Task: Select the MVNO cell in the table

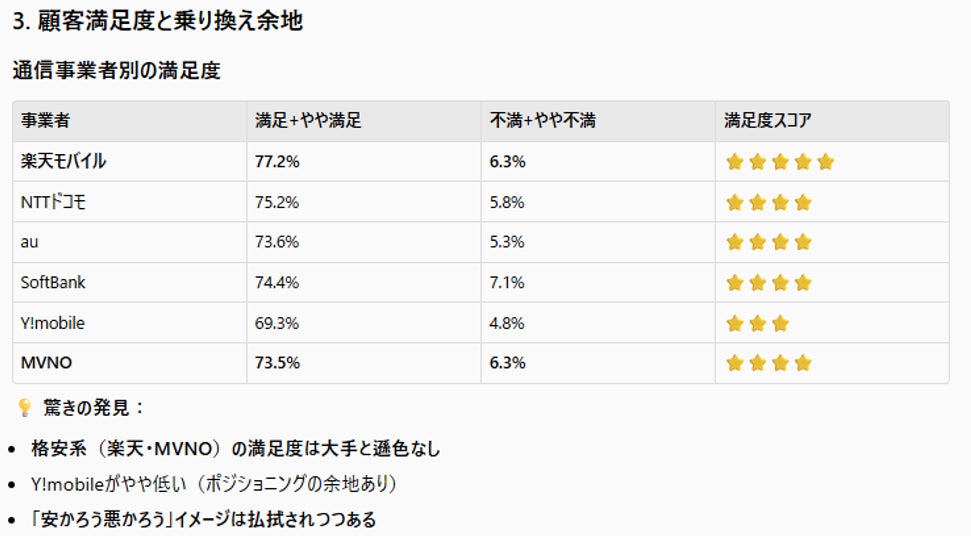Action: coord(47,363)
